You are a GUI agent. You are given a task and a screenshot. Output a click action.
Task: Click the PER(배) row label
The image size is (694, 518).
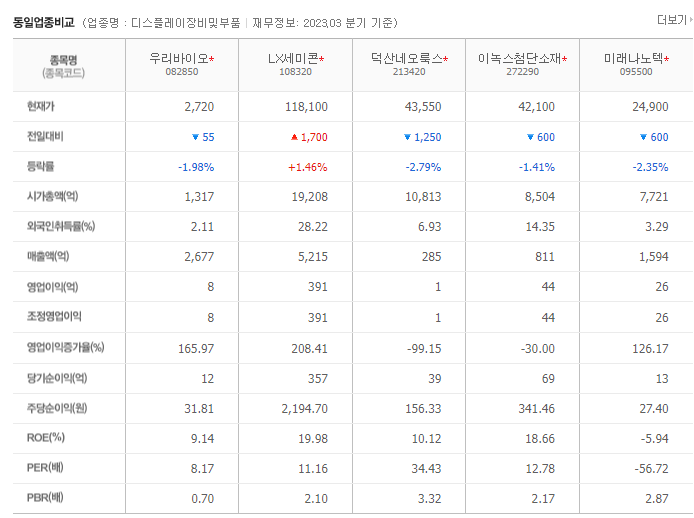[x=45, y=468]
